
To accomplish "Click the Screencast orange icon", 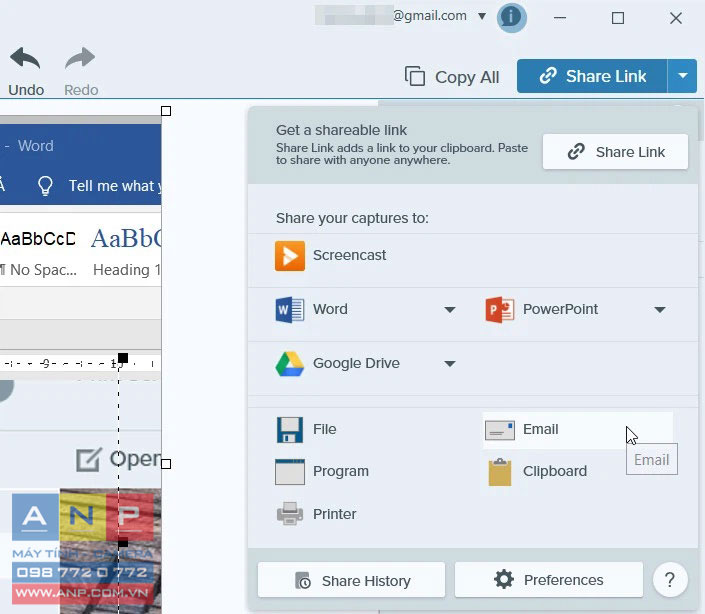I will tap(290, 256).
